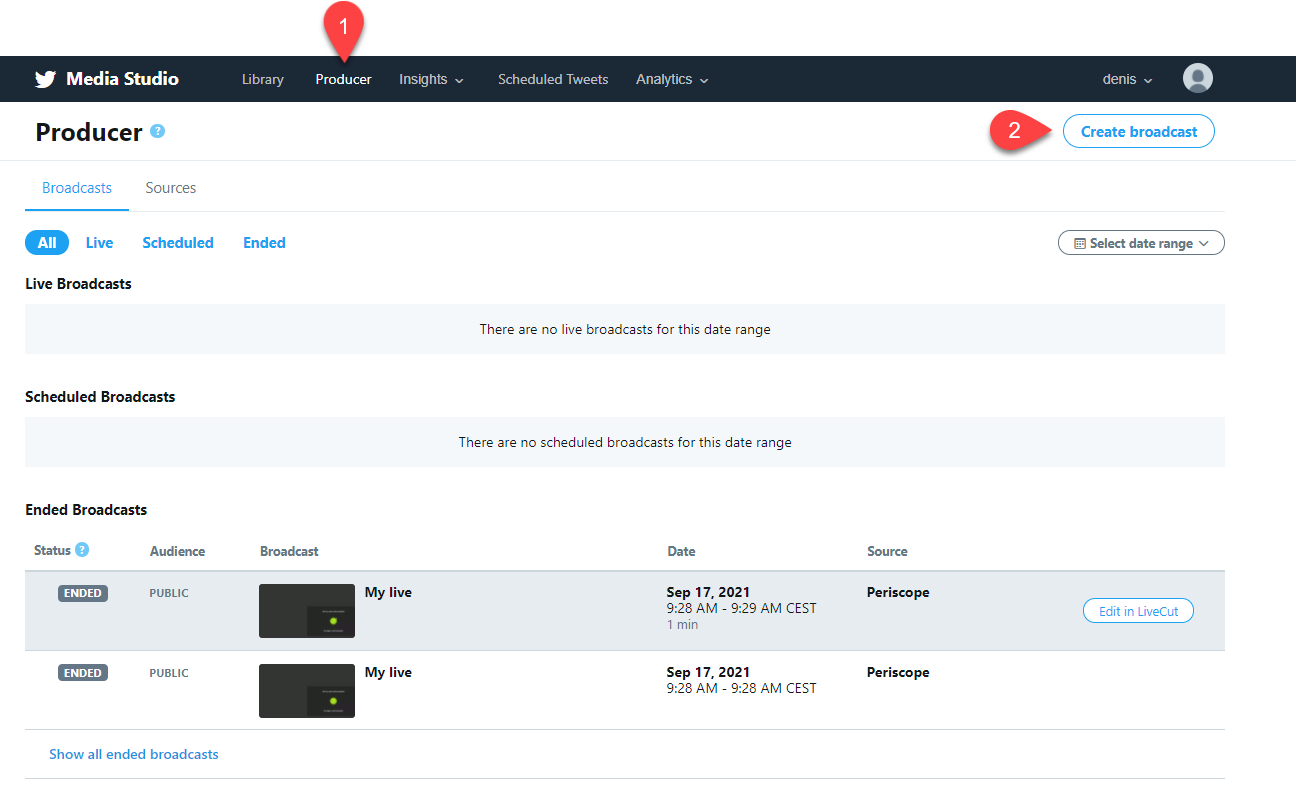Click the Source column header
Screen dimensions: 1296x796
(887, 551)
